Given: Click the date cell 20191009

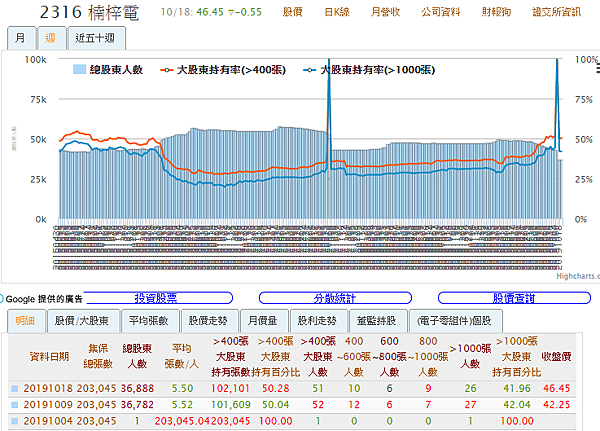Looking at the screenshot, I should click(x=48, y=405).
